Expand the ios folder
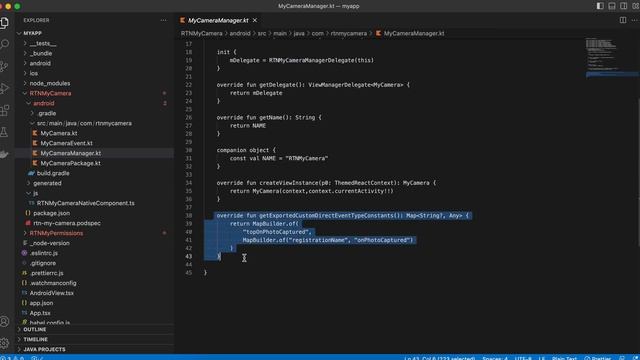The image size is (640, 360). (25, 73)
